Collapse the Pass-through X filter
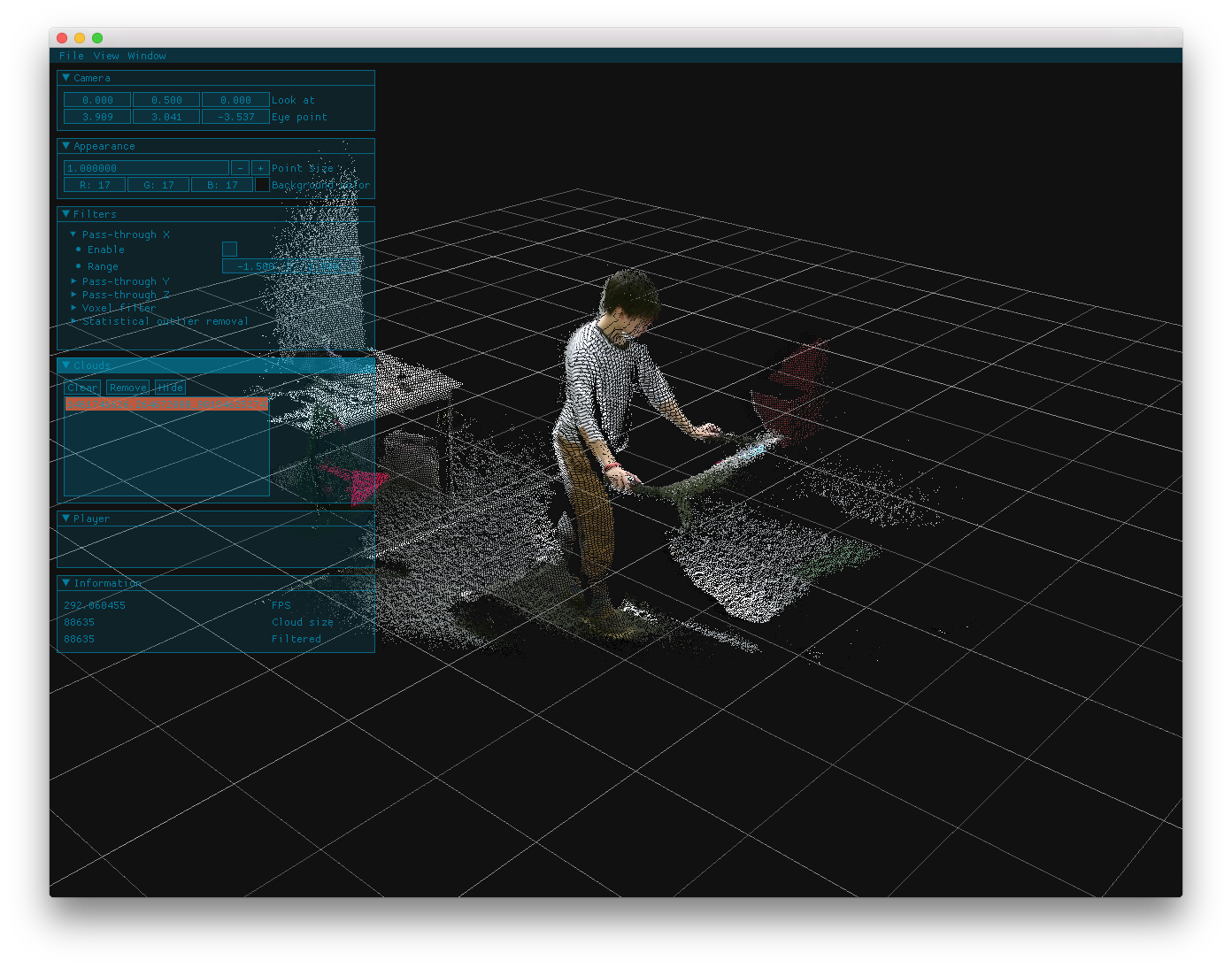 pyautogui.click(x=73, y=234)
